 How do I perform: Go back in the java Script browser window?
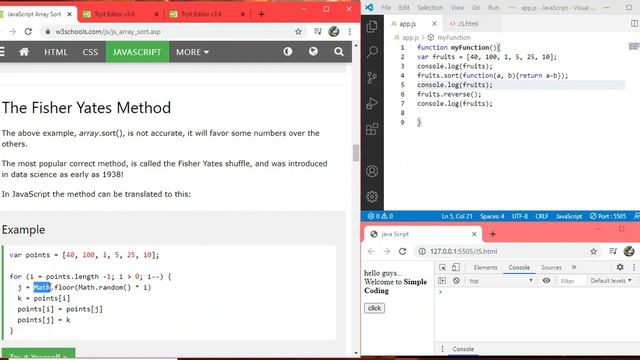pyautogui.click(x=371, y=251)
